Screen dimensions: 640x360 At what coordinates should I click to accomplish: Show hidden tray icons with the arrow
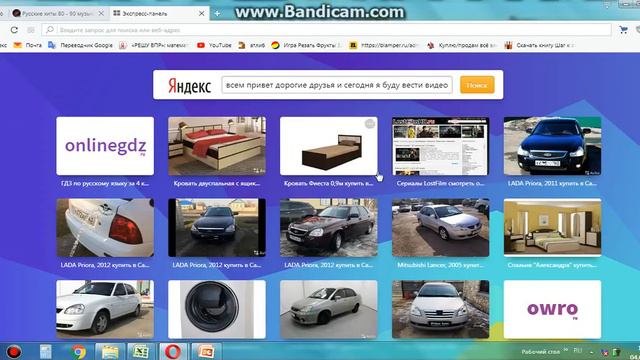[x=591, y=352]
